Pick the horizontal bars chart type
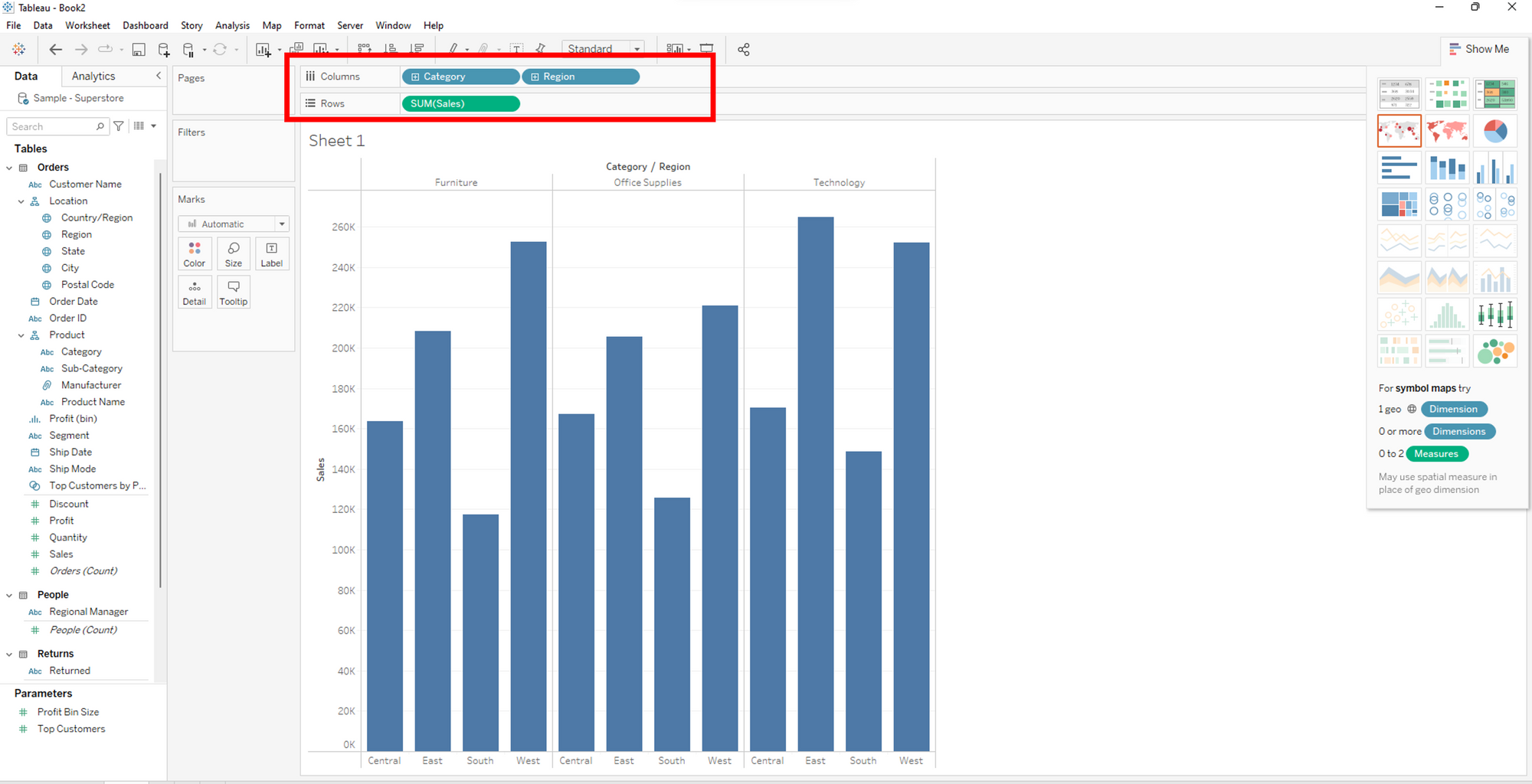 pyautogui.click(x=1399, y=168)
